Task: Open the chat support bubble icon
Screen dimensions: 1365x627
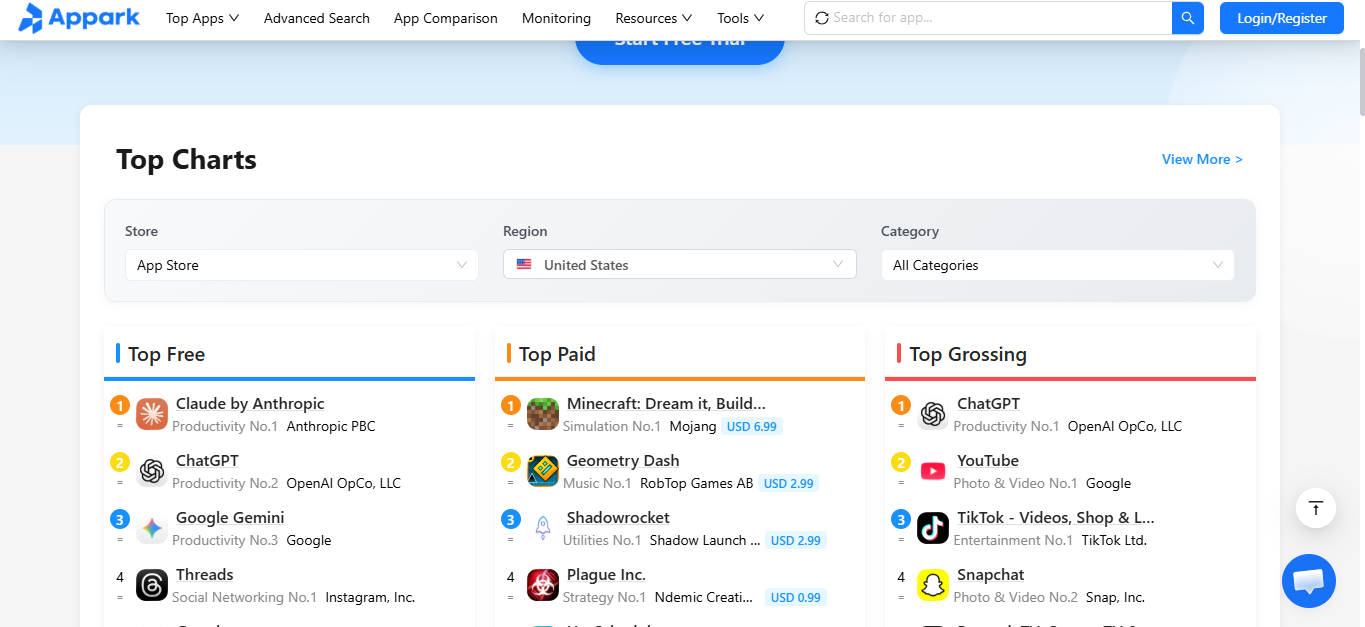Action: [1308, 581]
